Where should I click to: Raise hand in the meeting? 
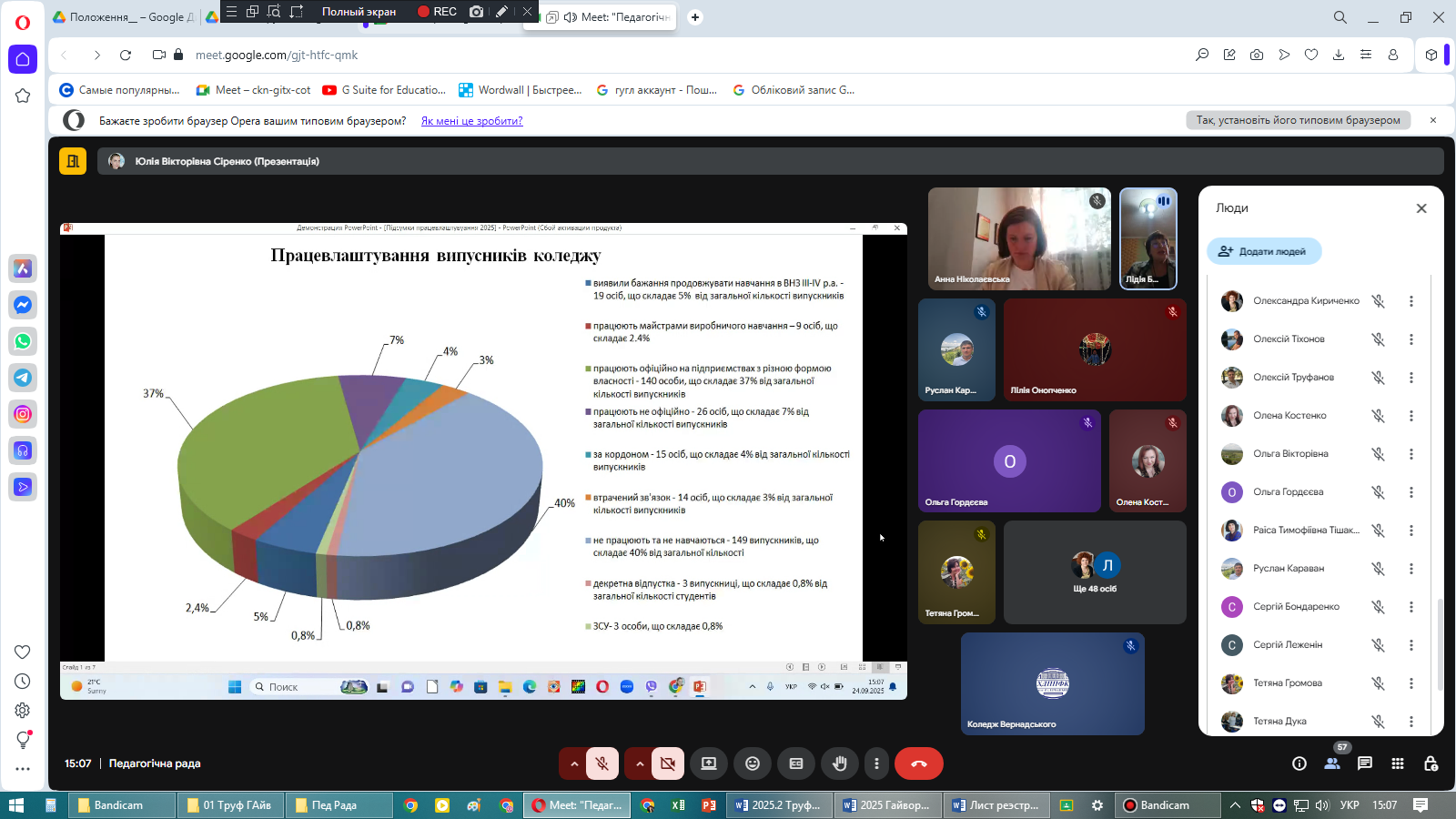pyautogui.click(x=840, y=763)
